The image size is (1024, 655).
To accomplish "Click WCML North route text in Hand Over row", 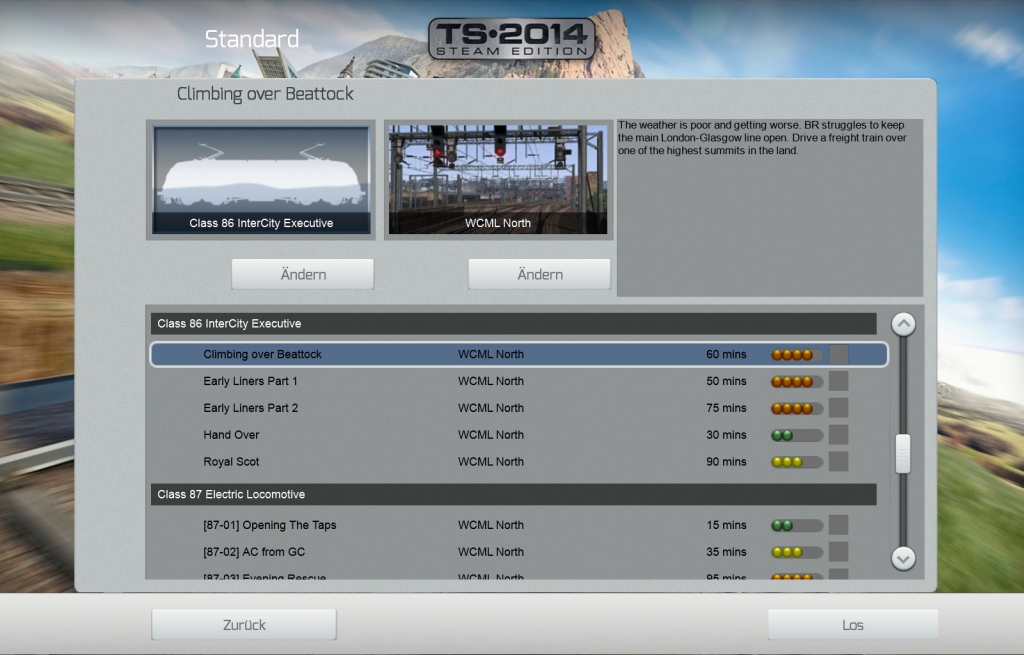I will click(x=490, y=435).
